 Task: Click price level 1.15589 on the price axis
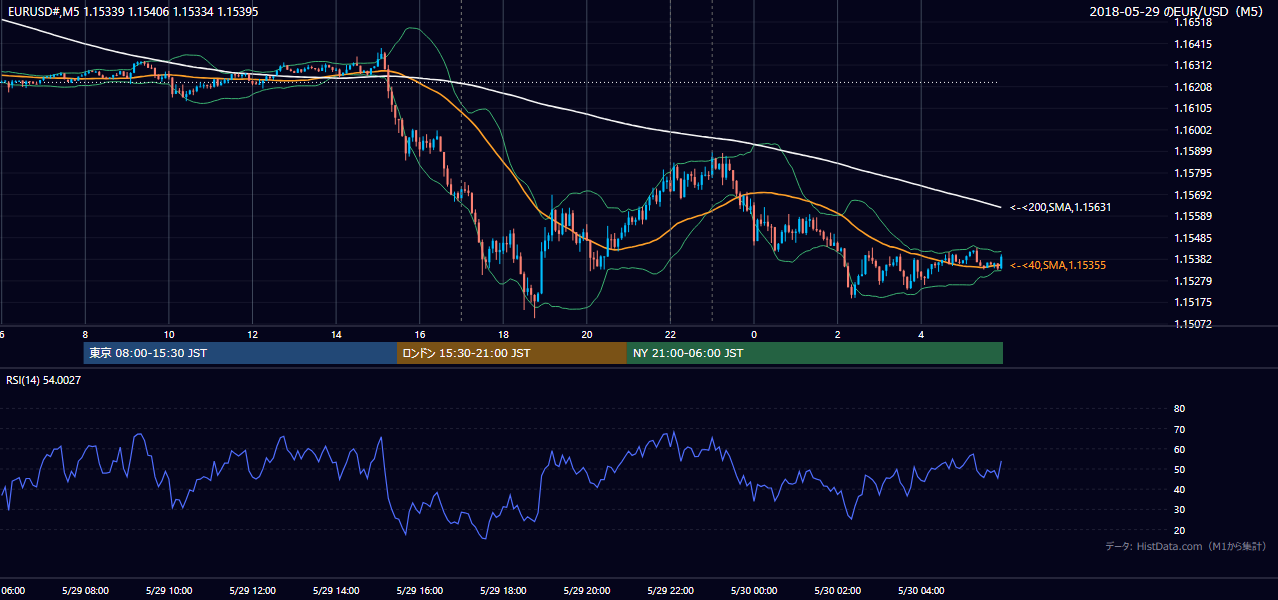pos(1193,216)
